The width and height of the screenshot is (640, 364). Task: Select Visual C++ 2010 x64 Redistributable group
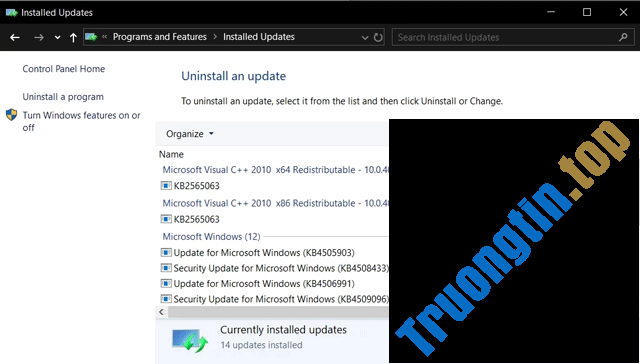pyautogui.click(x=276, y=170)
